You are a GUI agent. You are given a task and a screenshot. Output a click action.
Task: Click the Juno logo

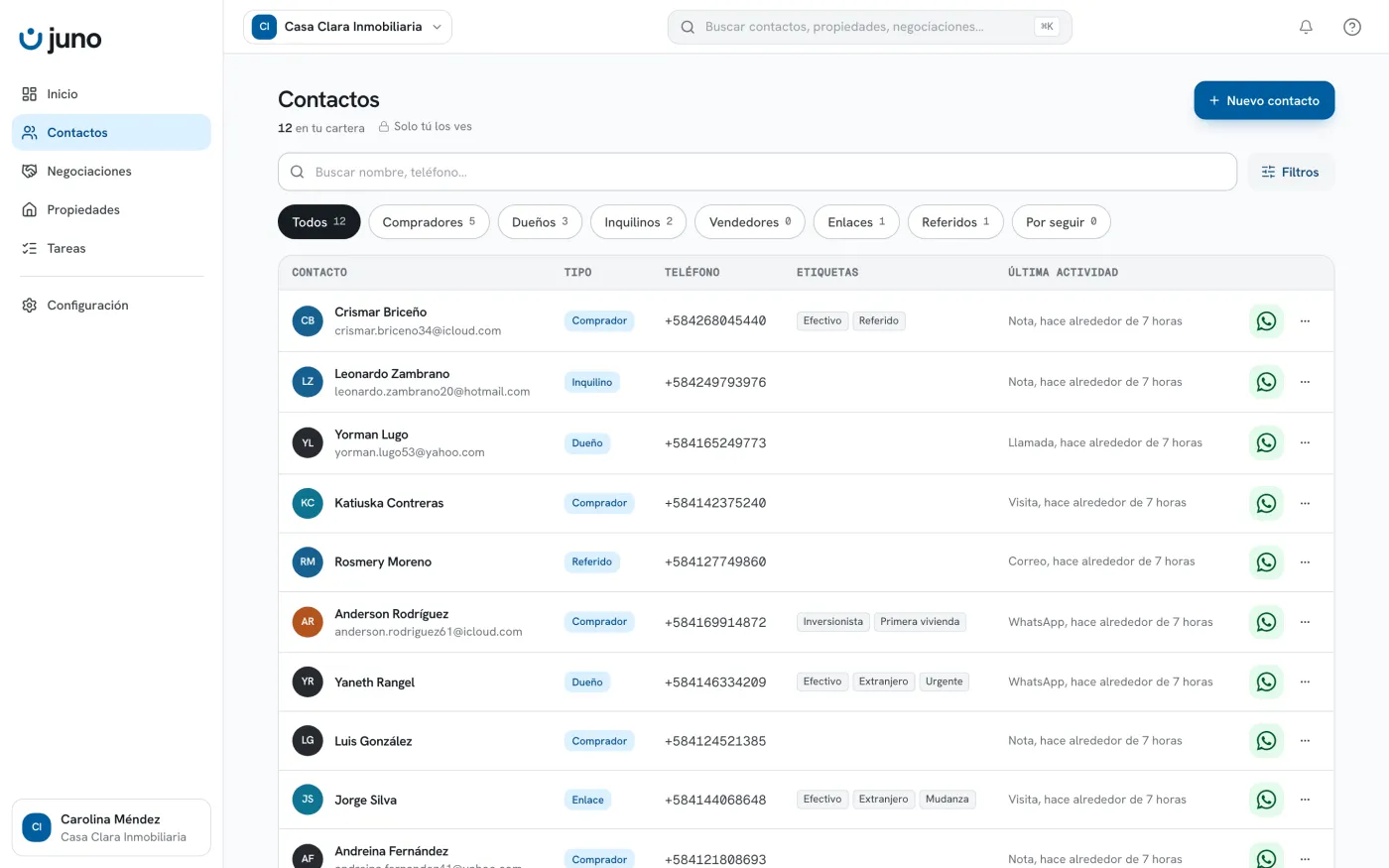(61, 39)
